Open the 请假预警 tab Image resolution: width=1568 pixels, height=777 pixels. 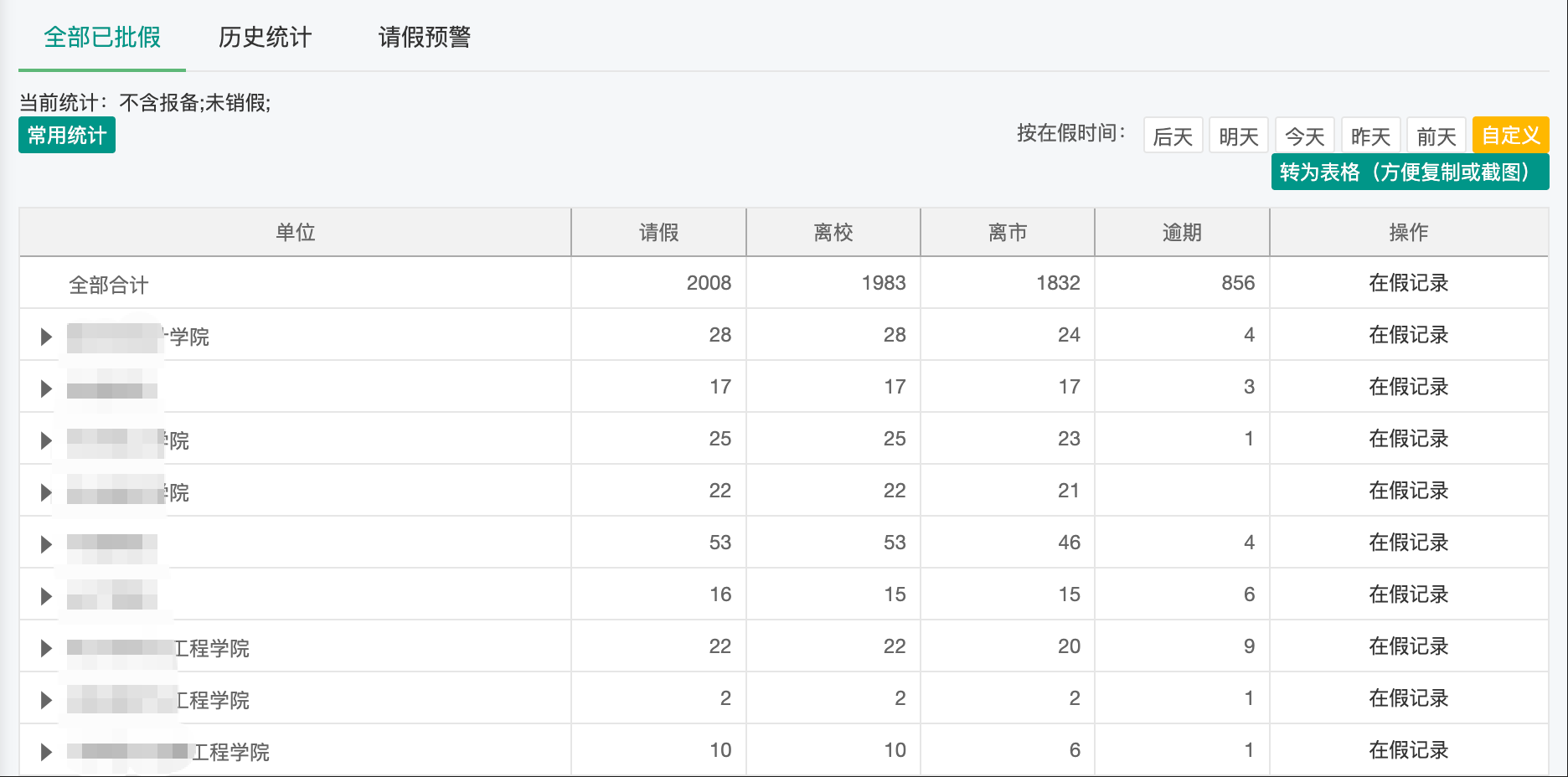[425, 38]
